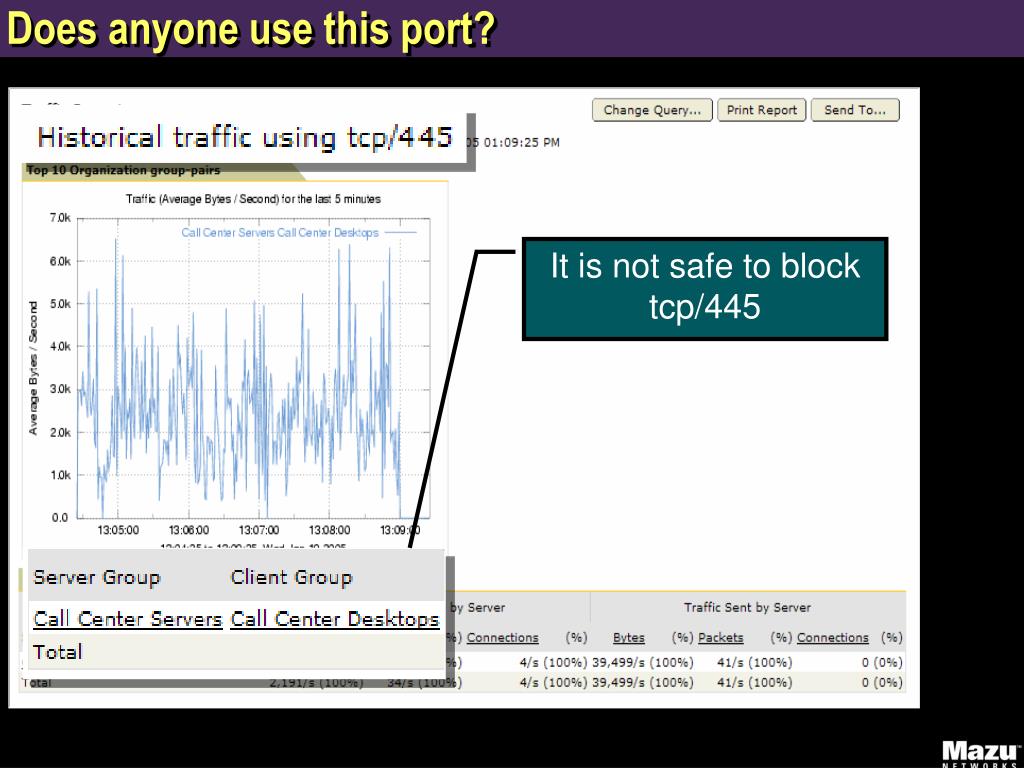Screen dimensions: 1024x768
Task: Click the 7.0k y-axis label
Action: pos(60,218)
